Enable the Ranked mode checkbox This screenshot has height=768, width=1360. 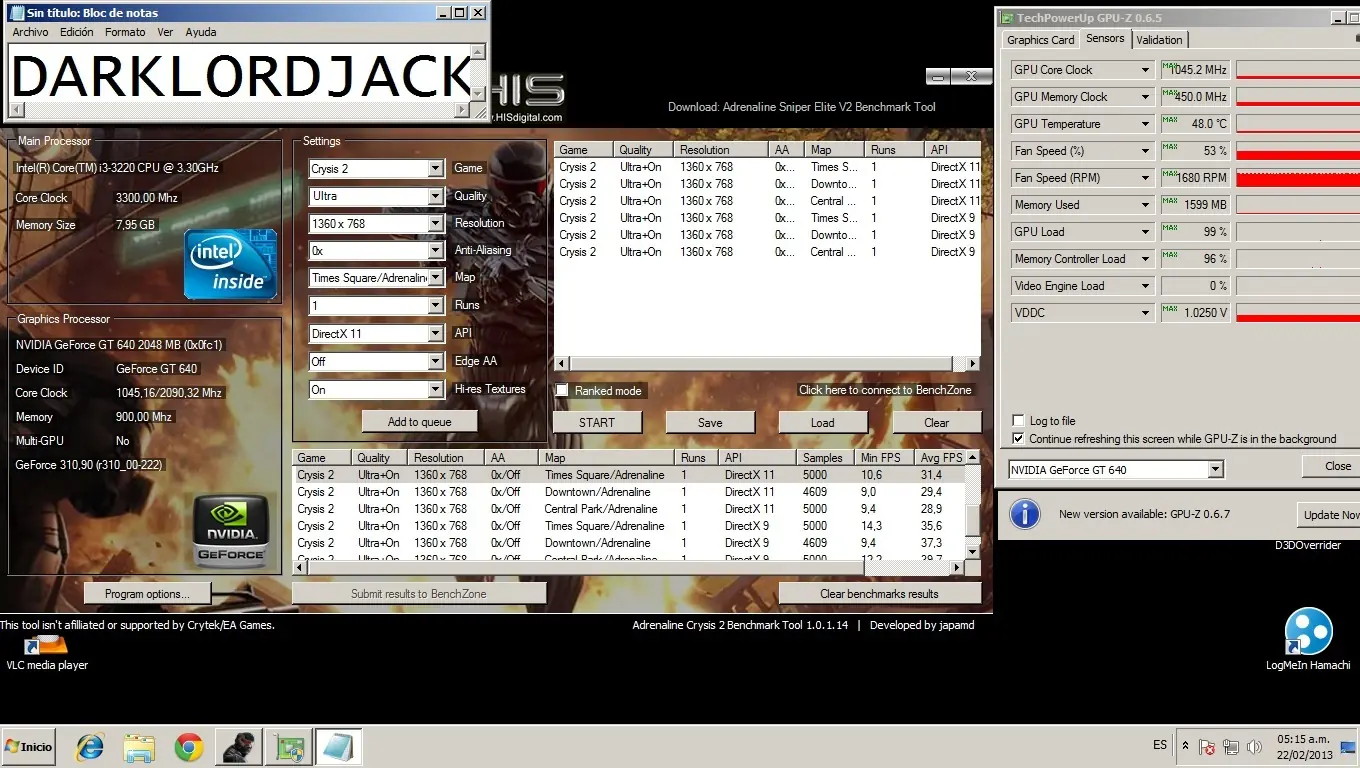click(x=562, y=390)
